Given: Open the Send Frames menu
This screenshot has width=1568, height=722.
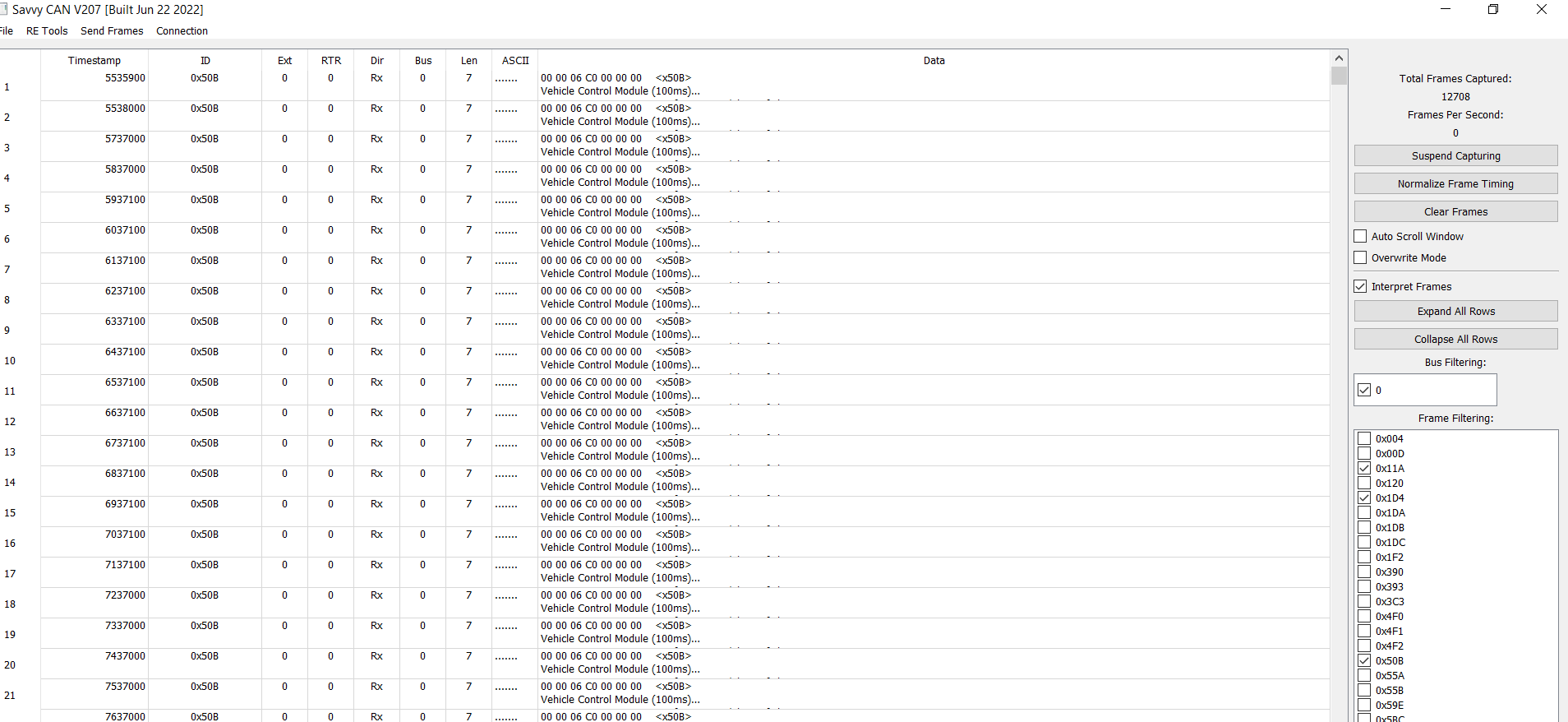Looking at the screenshot, I should [112, 31].
